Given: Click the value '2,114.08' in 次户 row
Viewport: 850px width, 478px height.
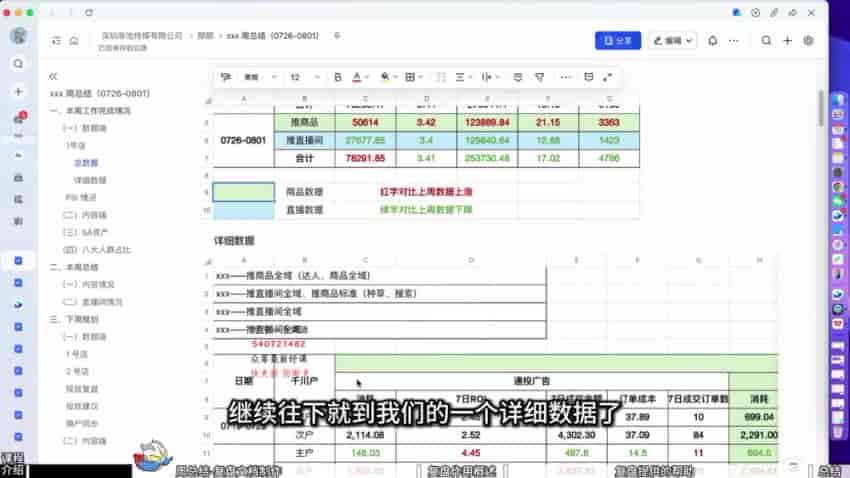Looking at the screenshot, I should 365,435.
